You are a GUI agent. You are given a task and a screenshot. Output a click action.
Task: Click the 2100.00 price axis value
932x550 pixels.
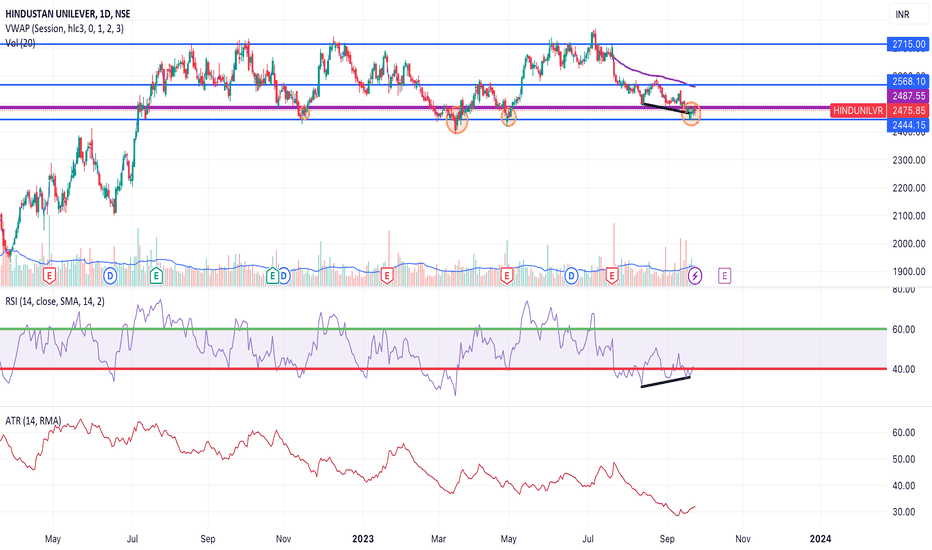coord(908,216)
